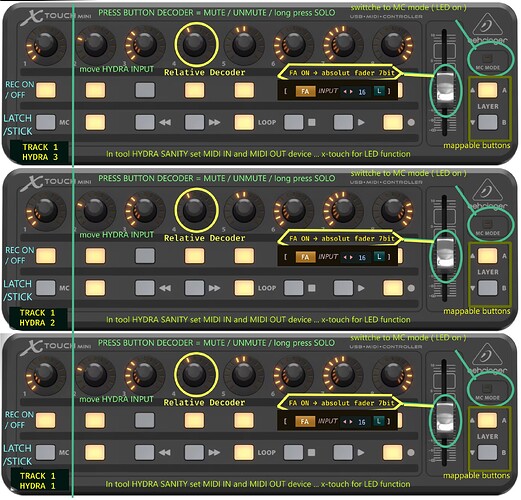Hit the stop button in HYDRA 2 panel

(294, 288)
